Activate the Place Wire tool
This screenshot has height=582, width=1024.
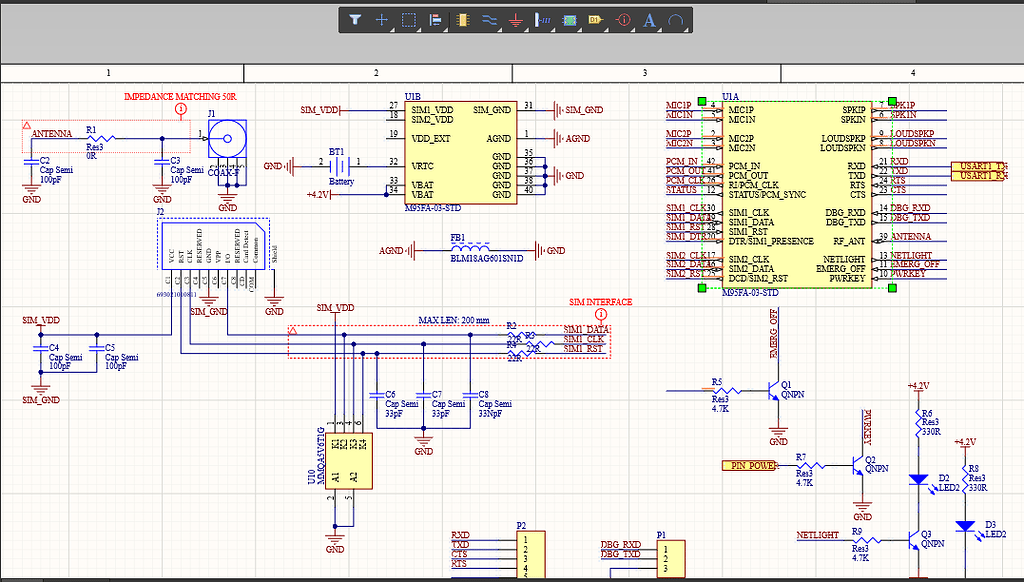[x=489, y=19]
